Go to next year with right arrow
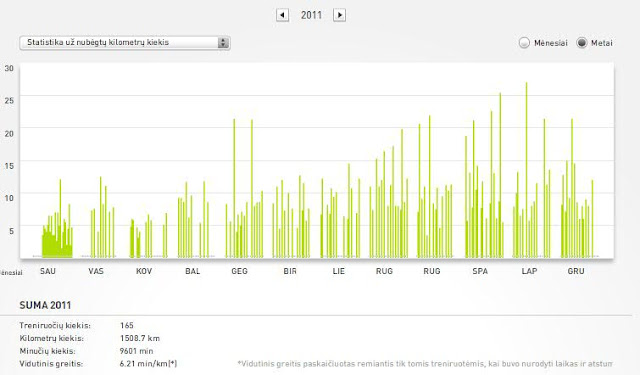Viewport: 640px width, 375px height. [x=340, y=16]
